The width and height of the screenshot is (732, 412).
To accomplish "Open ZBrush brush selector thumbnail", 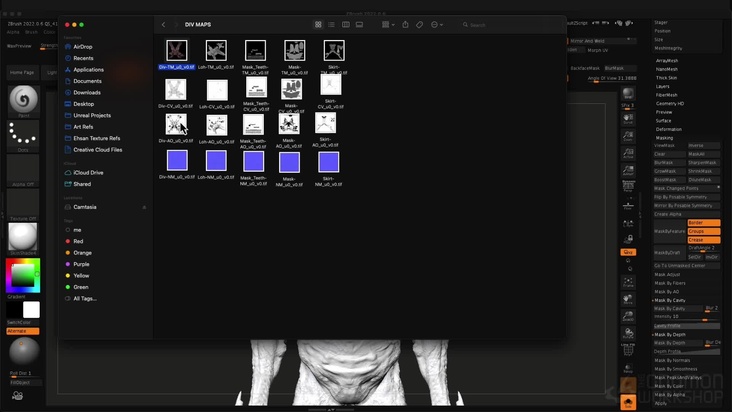I will [23, 100].
